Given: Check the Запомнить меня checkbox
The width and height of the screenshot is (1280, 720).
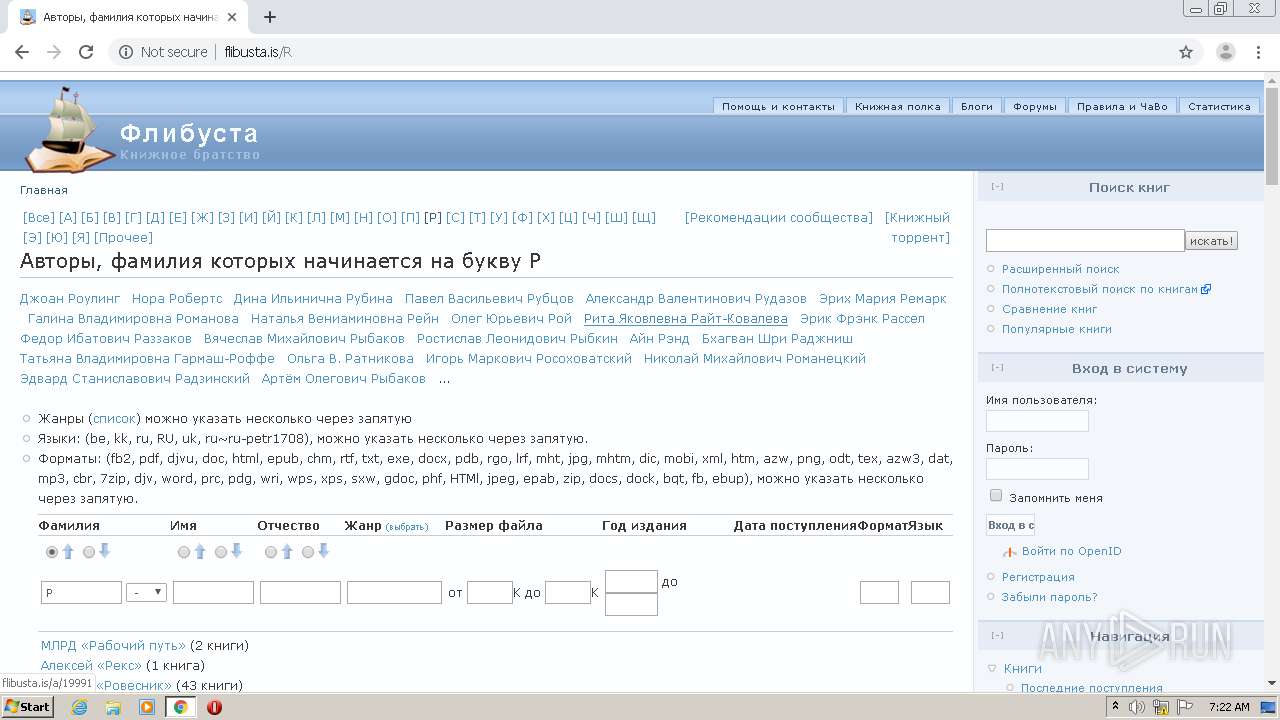Looking at the screenshot, I should pos(996,496).
